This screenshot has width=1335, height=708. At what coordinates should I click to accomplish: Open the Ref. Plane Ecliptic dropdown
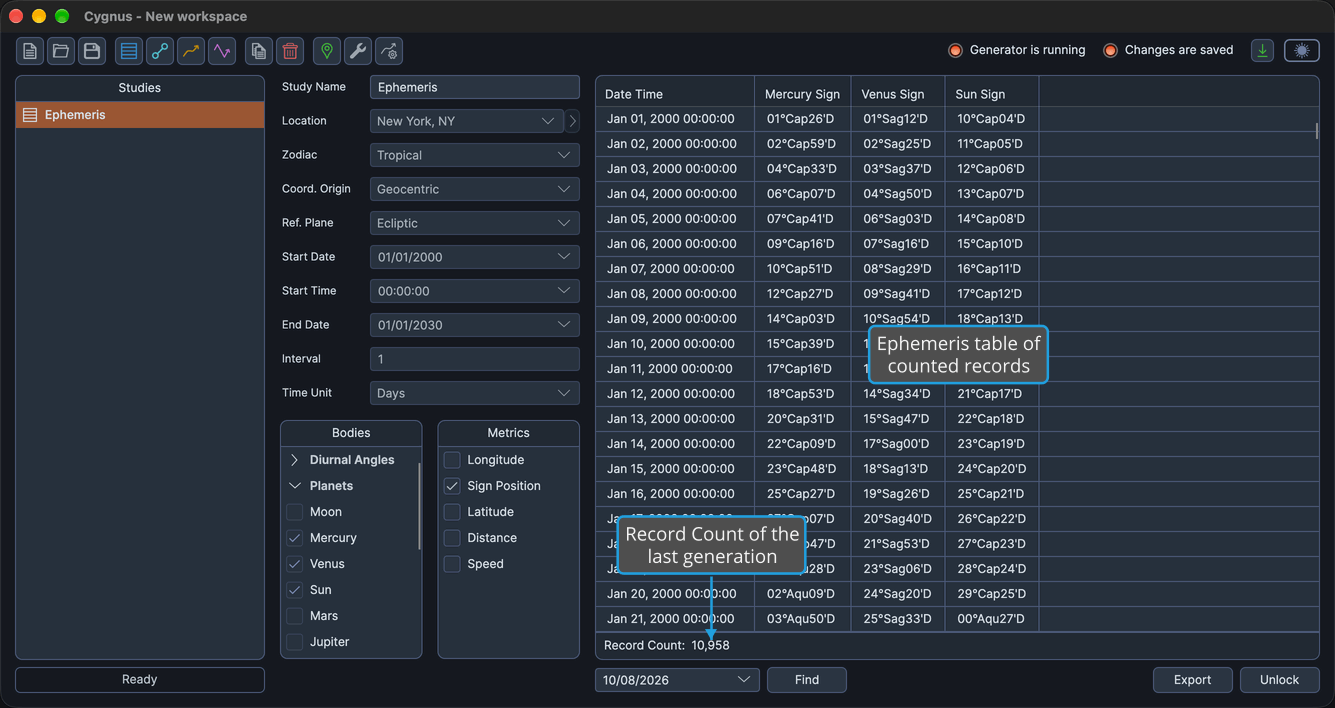click(475, 223)
